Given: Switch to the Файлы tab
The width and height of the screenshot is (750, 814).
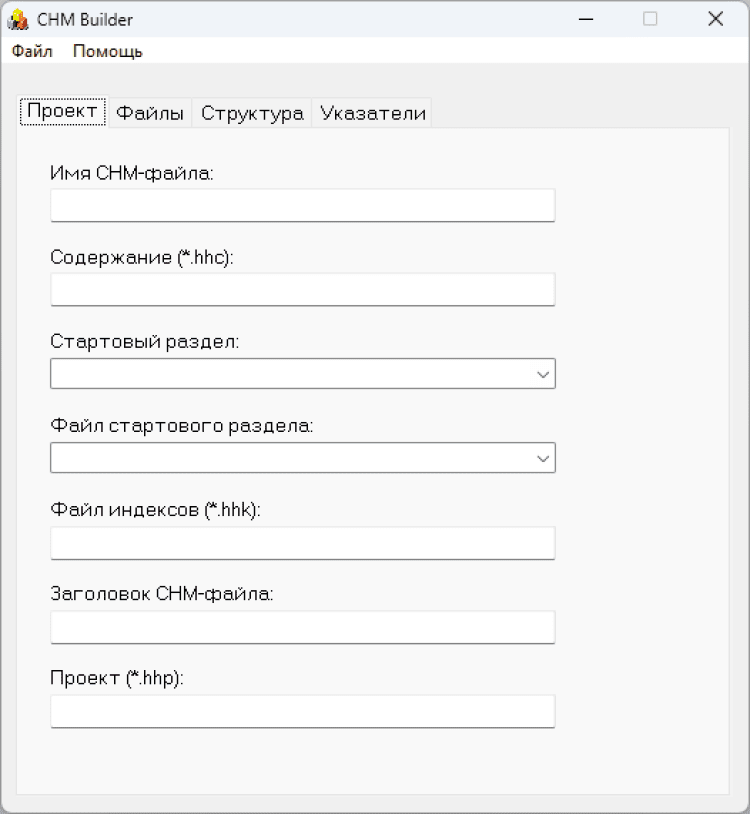Looking at the screenshot, I should [x=150, y=113].
